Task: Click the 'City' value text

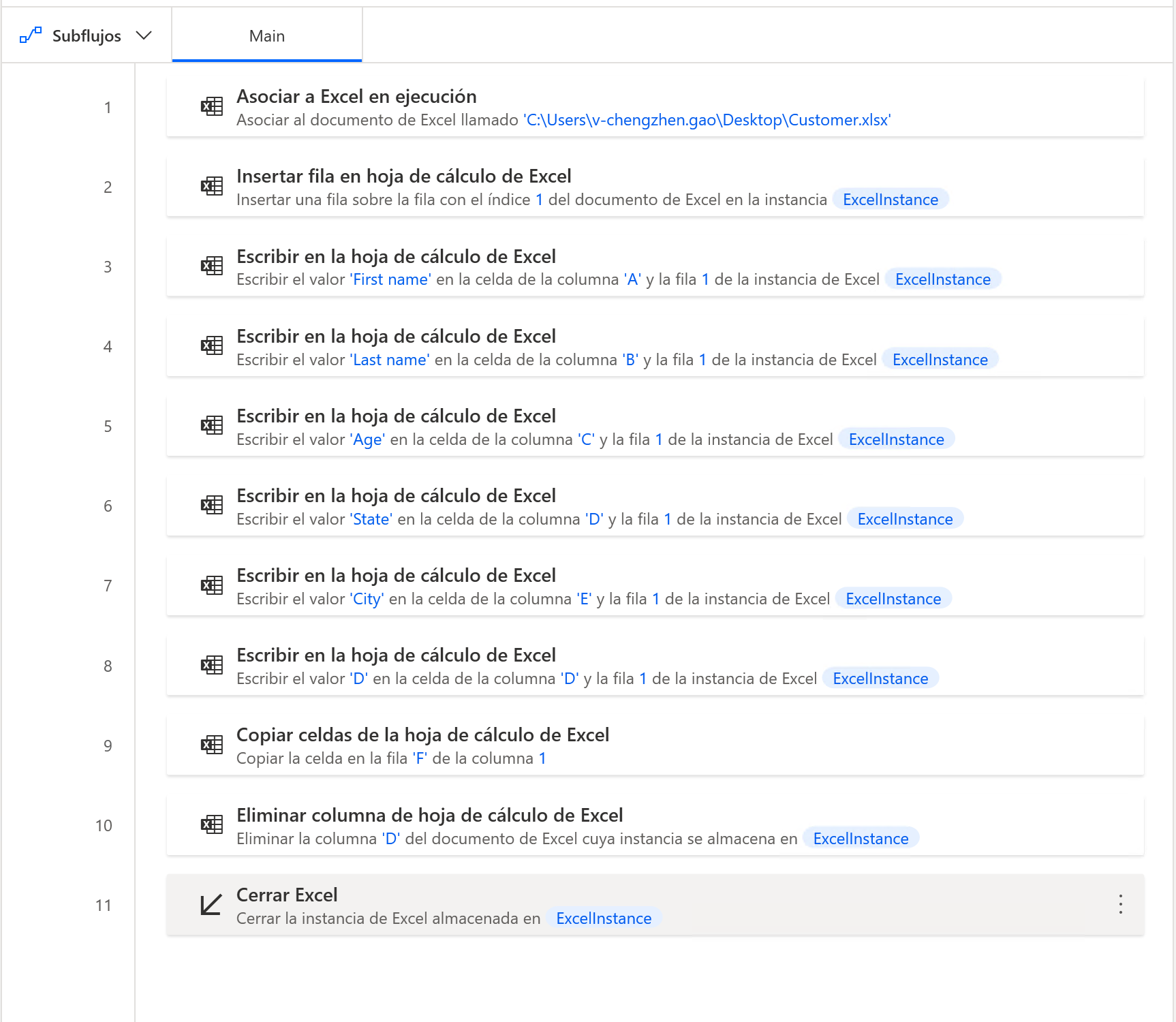Action: [367, 599]
